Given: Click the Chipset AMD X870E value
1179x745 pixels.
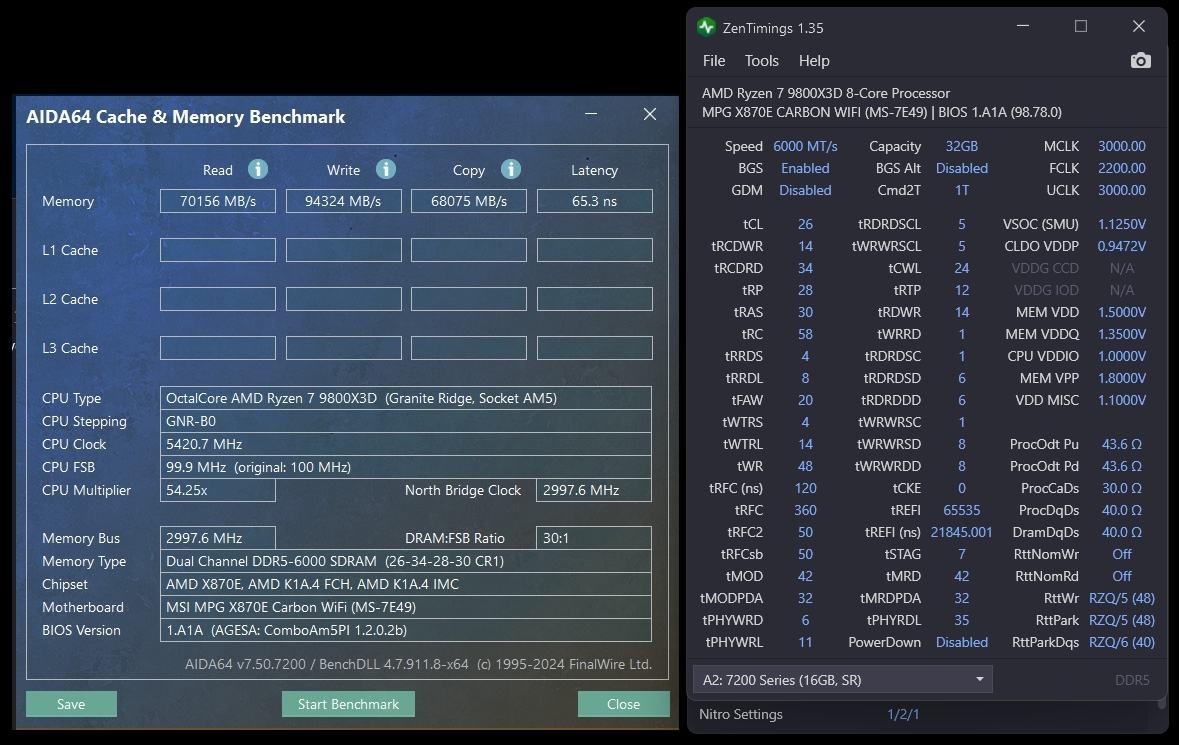Looking at the screenshot, I should coord(405,583).
